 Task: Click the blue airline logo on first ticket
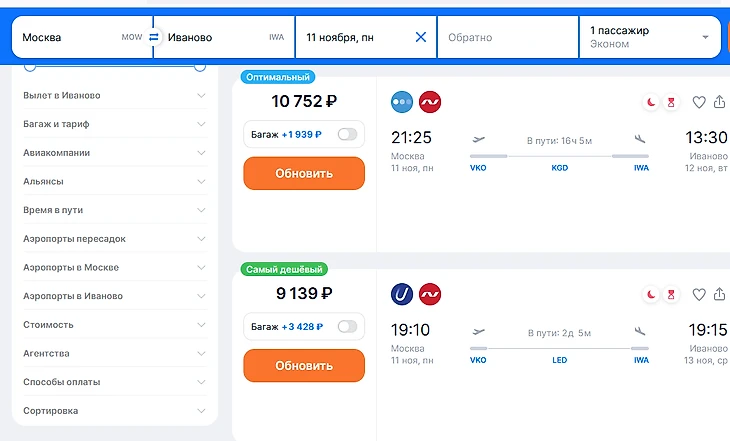(x=402, y=102)
